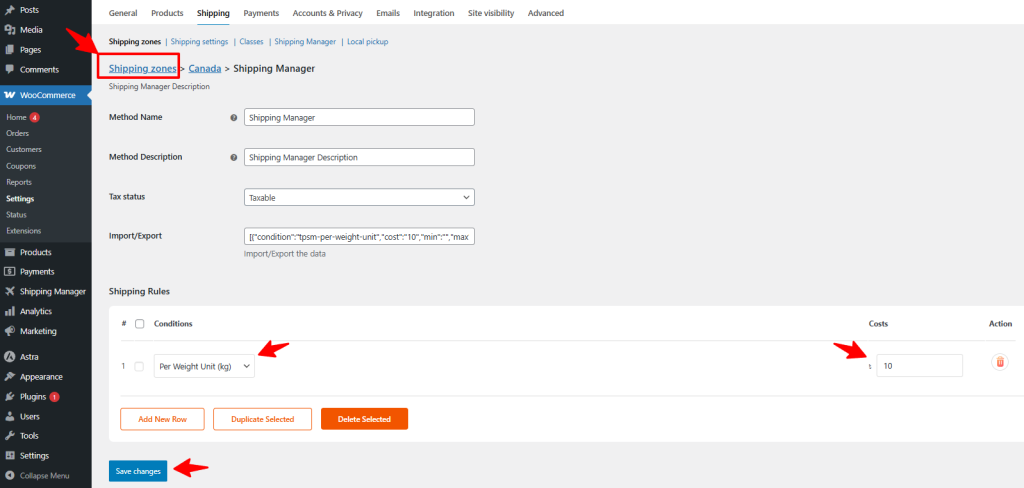Click the Method Name help tooltip icon
Image resolution: width=1024 pixels, height=488 pixels.
point(234,117)
